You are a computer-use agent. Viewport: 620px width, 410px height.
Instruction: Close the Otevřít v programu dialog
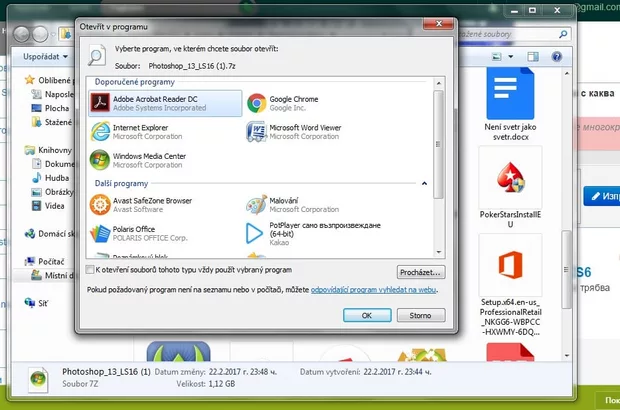pyautogui.click(x=439, y=24)
